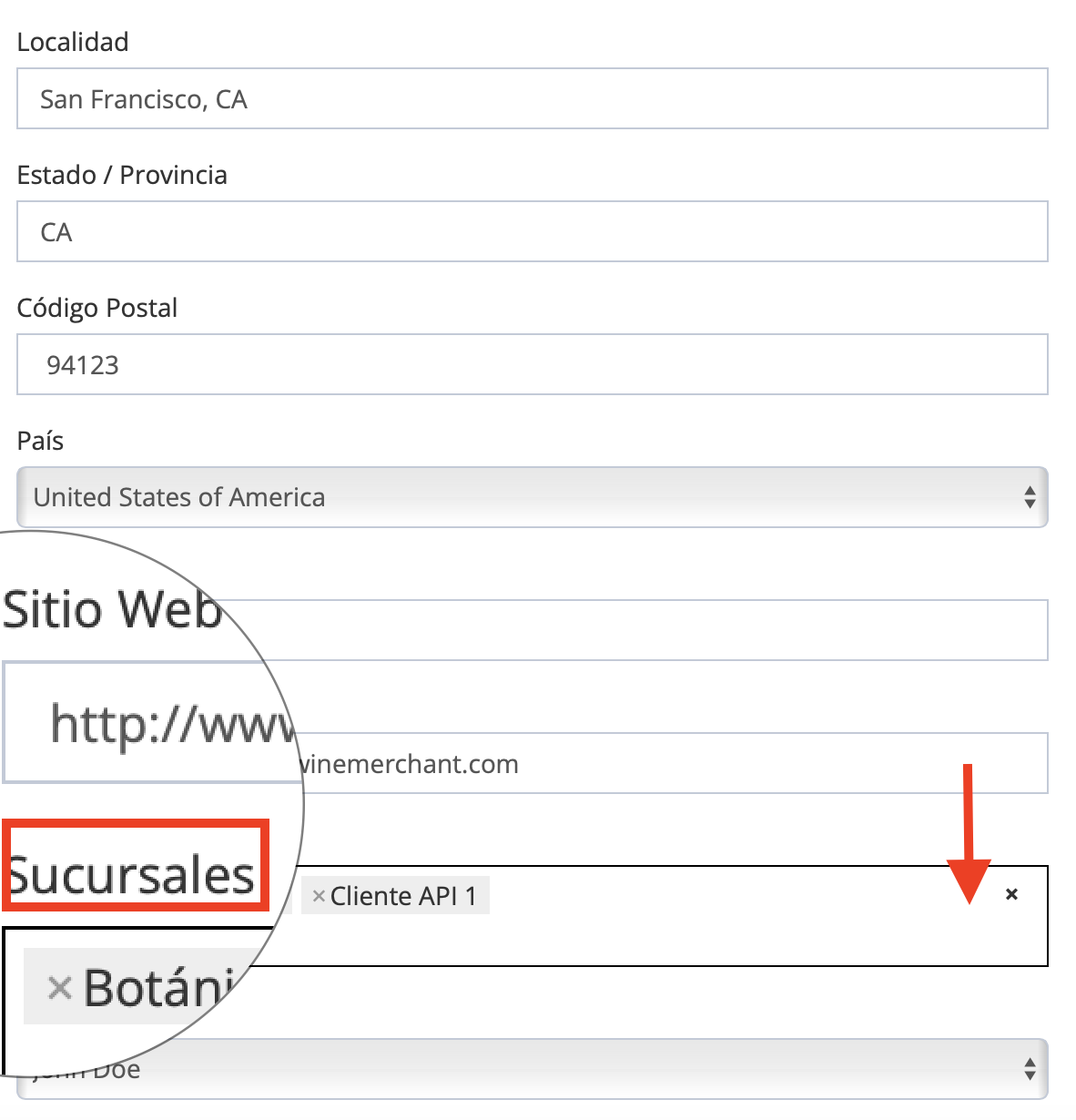This screenshot has width=1076, height=1120.
Task: Click the John Doe dropdown arrows
Action: (1030, 1068)
